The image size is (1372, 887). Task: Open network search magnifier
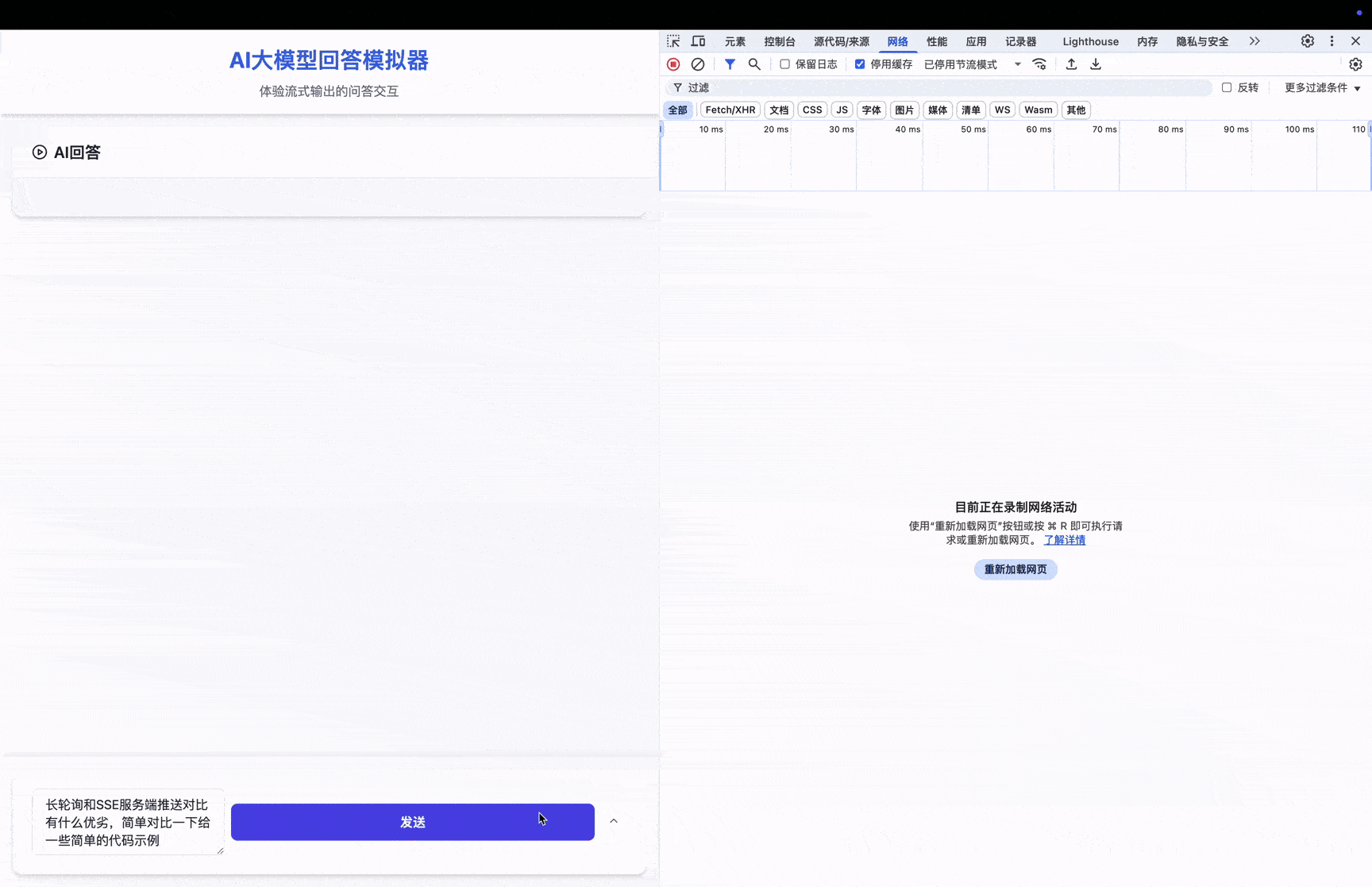[x=754, y=64]
